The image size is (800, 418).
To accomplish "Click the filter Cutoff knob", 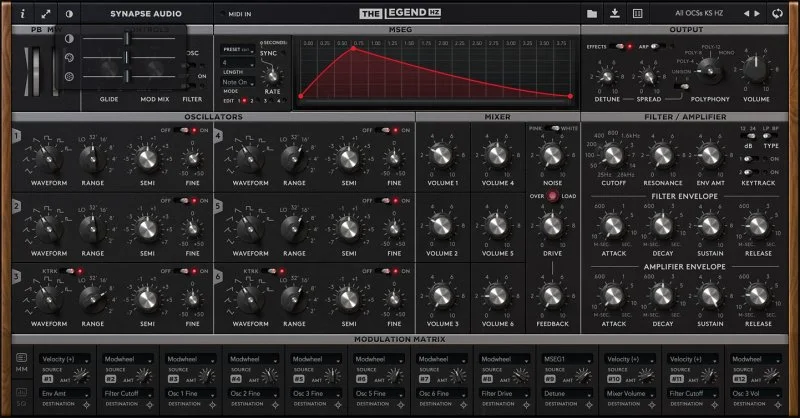I will click(x=613, y=156).
